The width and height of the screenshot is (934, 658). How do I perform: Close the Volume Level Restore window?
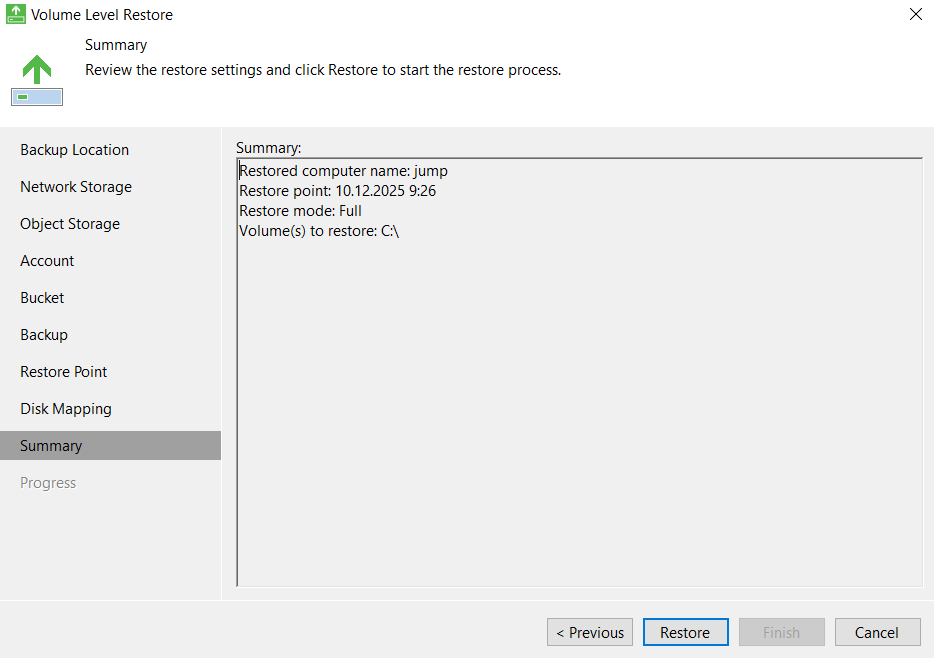pos(915,15)
